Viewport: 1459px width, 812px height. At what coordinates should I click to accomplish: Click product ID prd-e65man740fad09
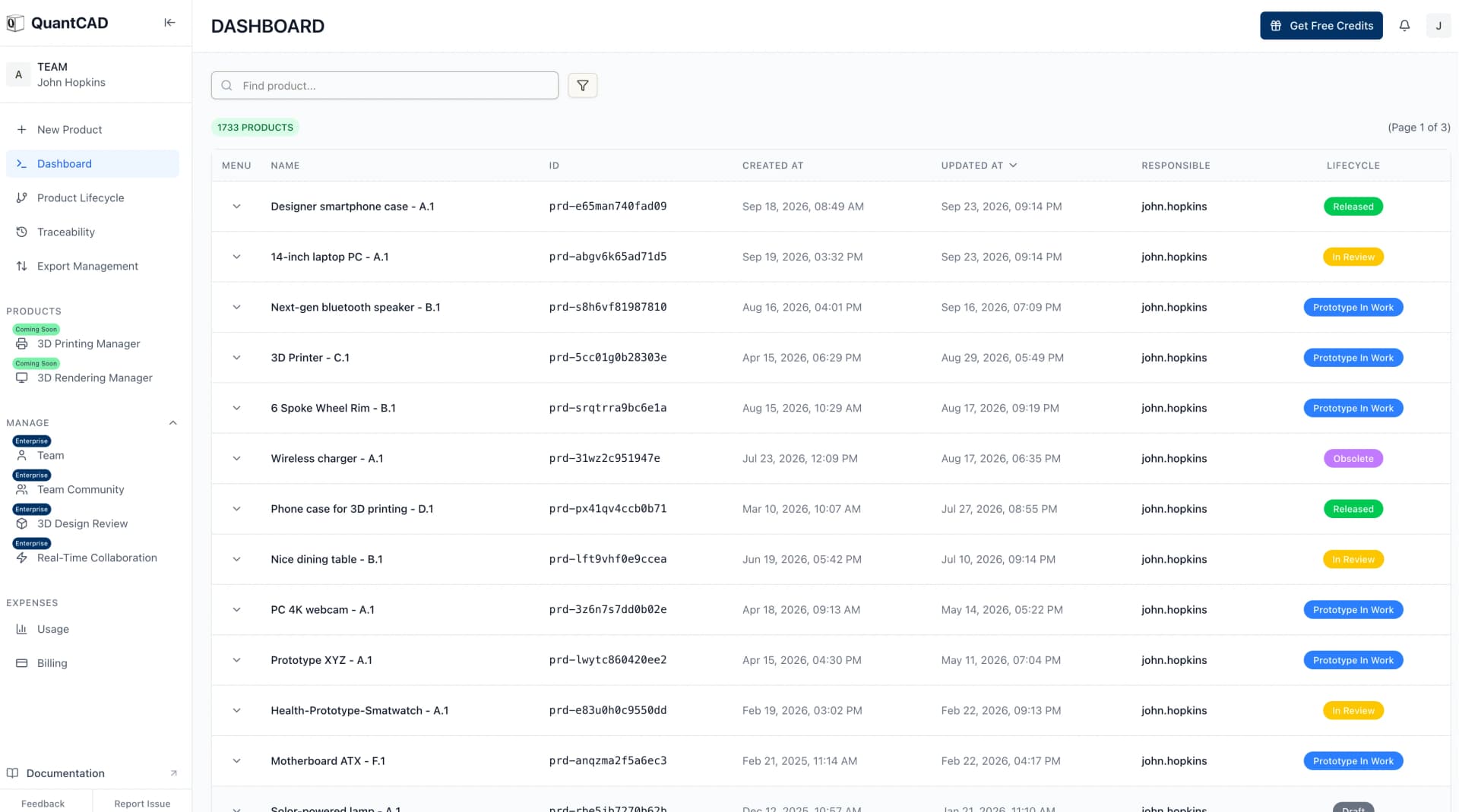click(x=608, y=207)
